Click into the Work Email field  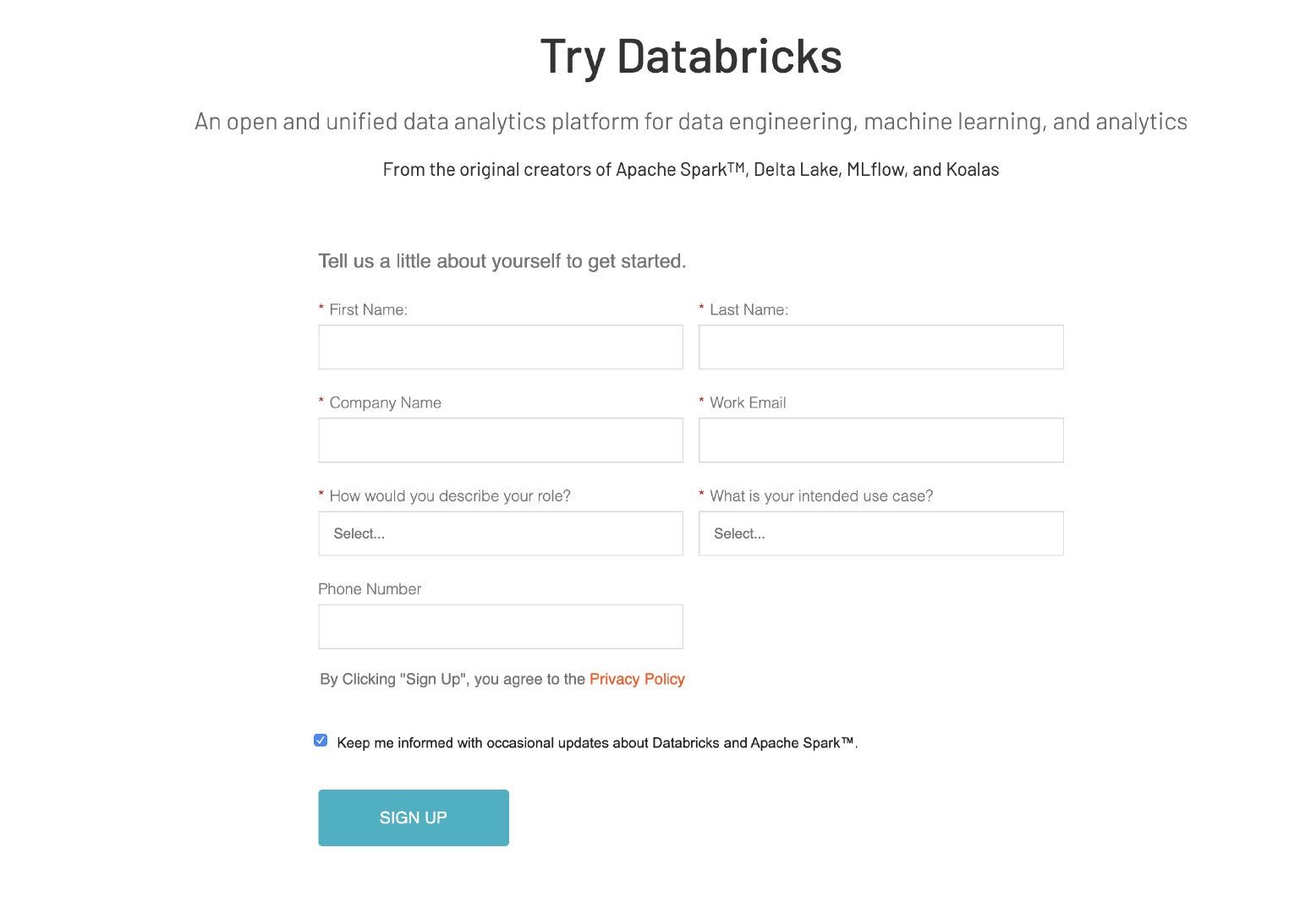880,440
